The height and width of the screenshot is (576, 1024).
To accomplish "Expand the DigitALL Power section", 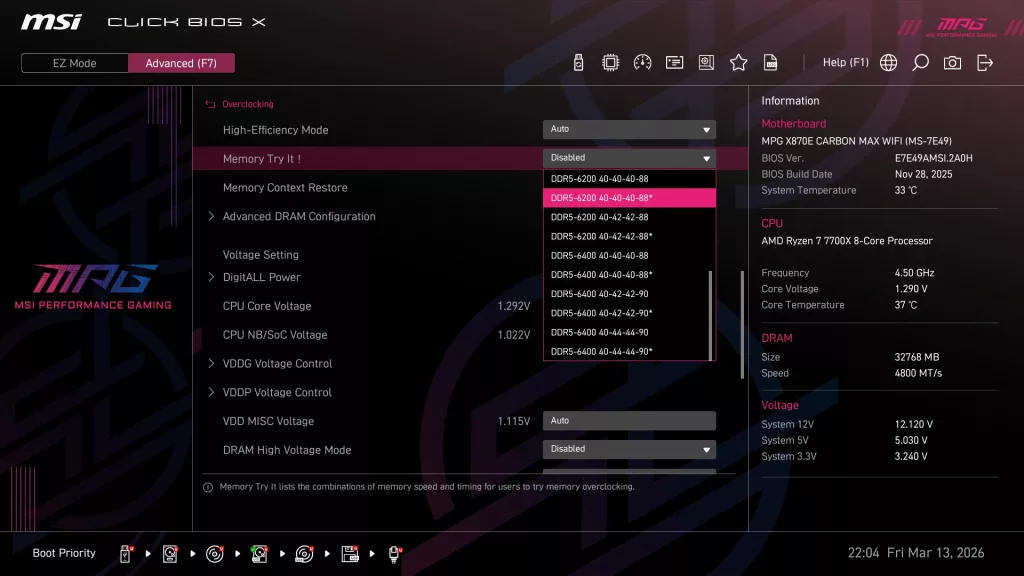I will pos(262,277).
